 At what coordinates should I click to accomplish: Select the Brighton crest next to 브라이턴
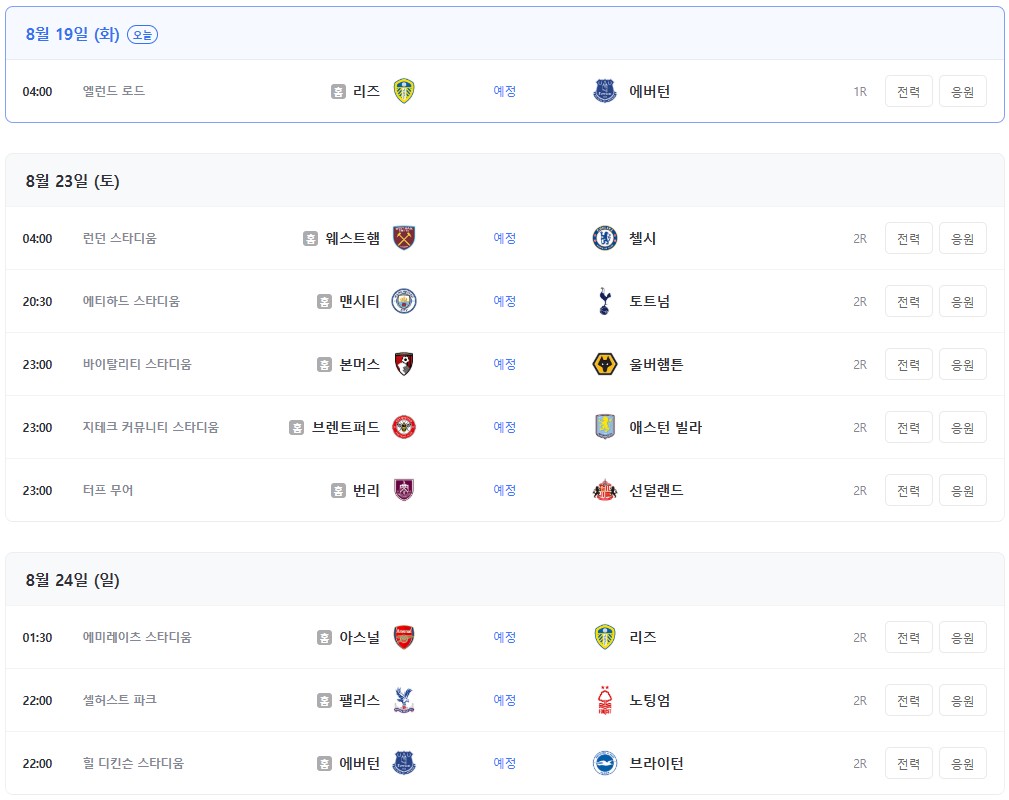pyautogui.click(x=604, y=763)
